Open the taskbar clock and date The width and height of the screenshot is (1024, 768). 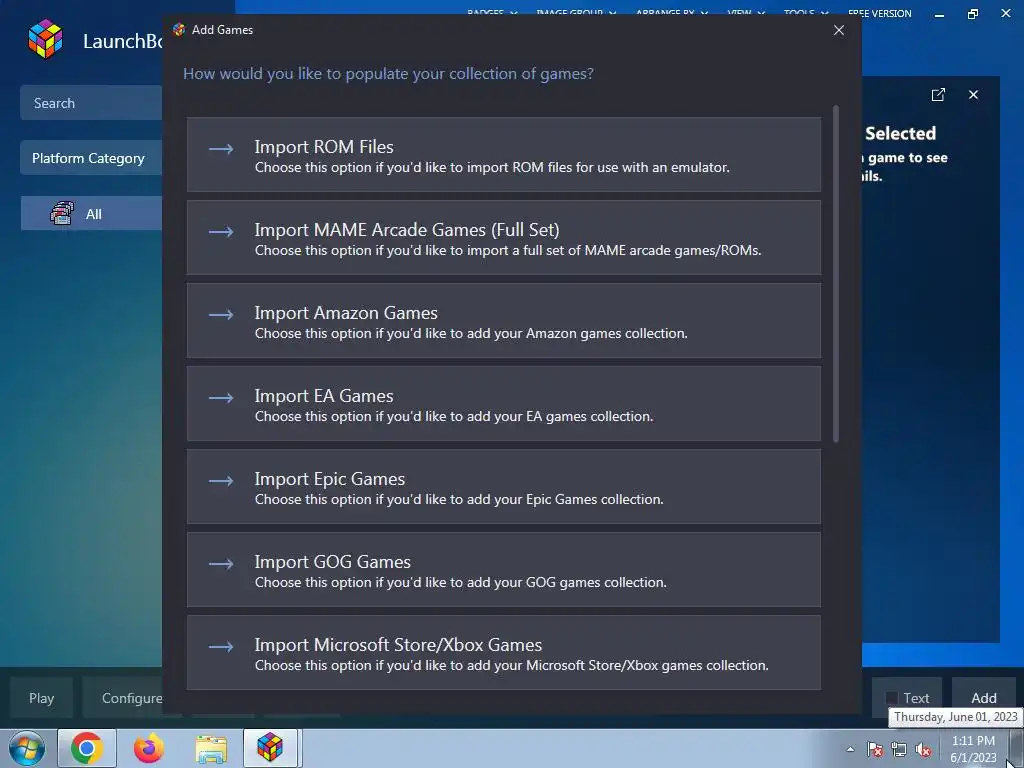pos(972,749)
